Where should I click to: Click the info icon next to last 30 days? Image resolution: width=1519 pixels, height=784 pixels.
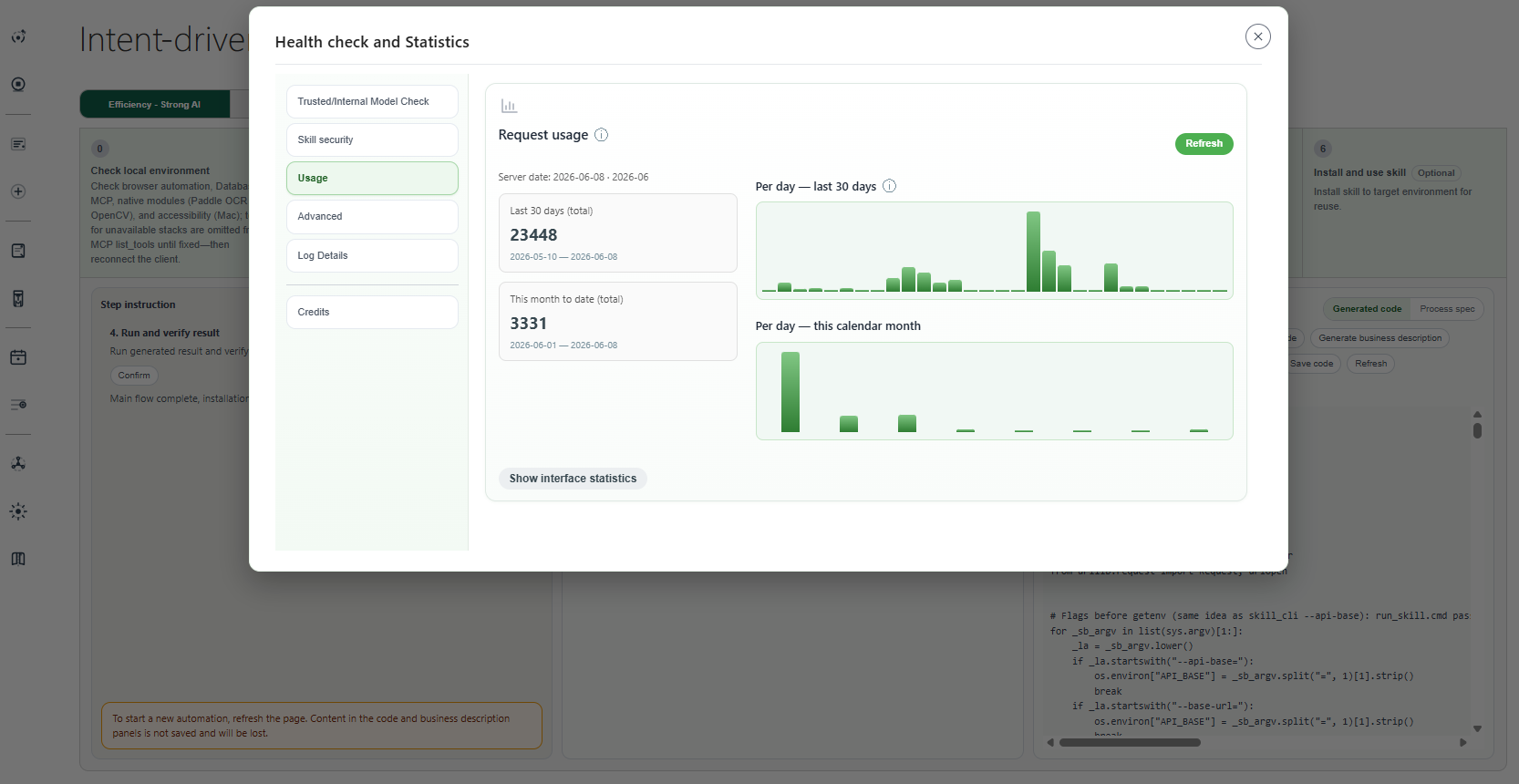[890, 186]
